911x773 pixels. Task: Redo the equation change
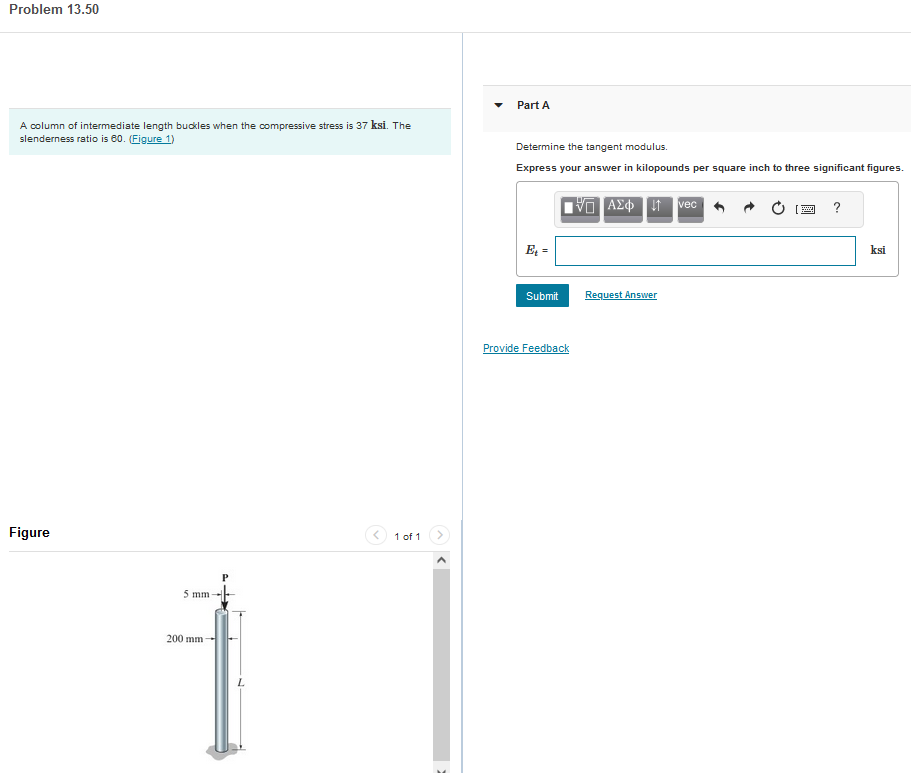[748, 207]
